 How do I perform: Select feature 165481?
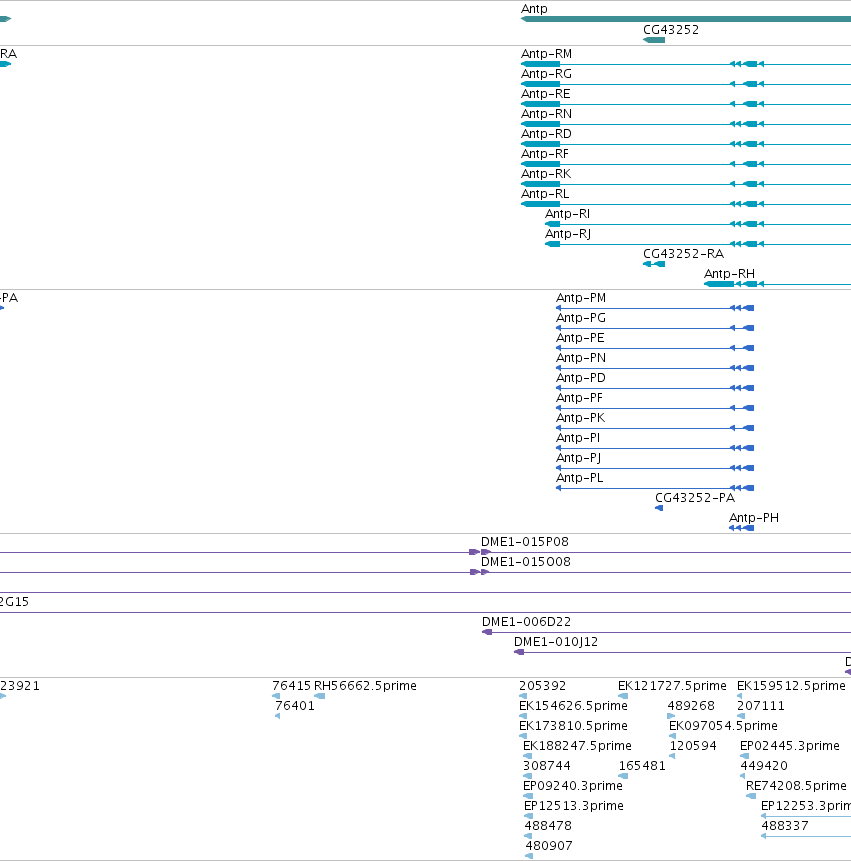[642, 766]
